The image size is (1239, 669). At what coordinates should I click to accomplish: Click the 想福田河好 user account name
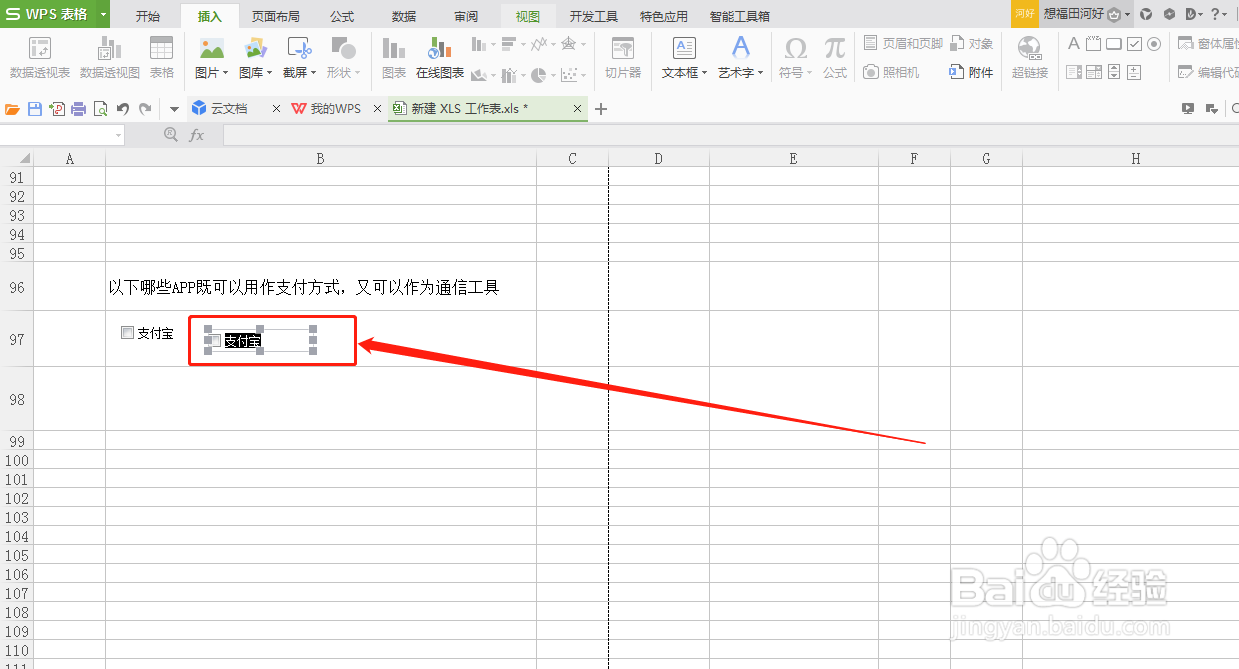[x=1073, y=14]
